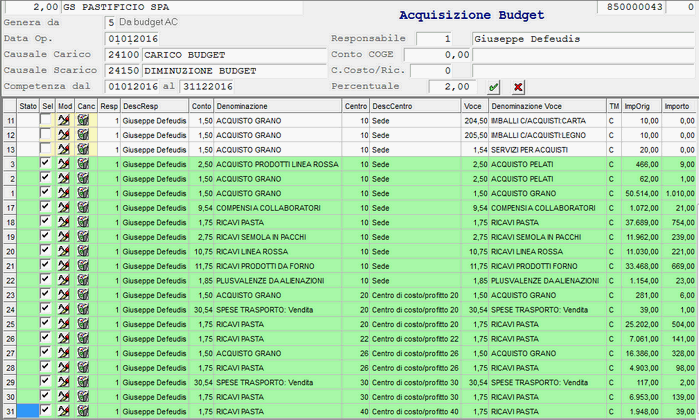Delete row 12 using its Canc trash icon

click(x=83, y=135)
